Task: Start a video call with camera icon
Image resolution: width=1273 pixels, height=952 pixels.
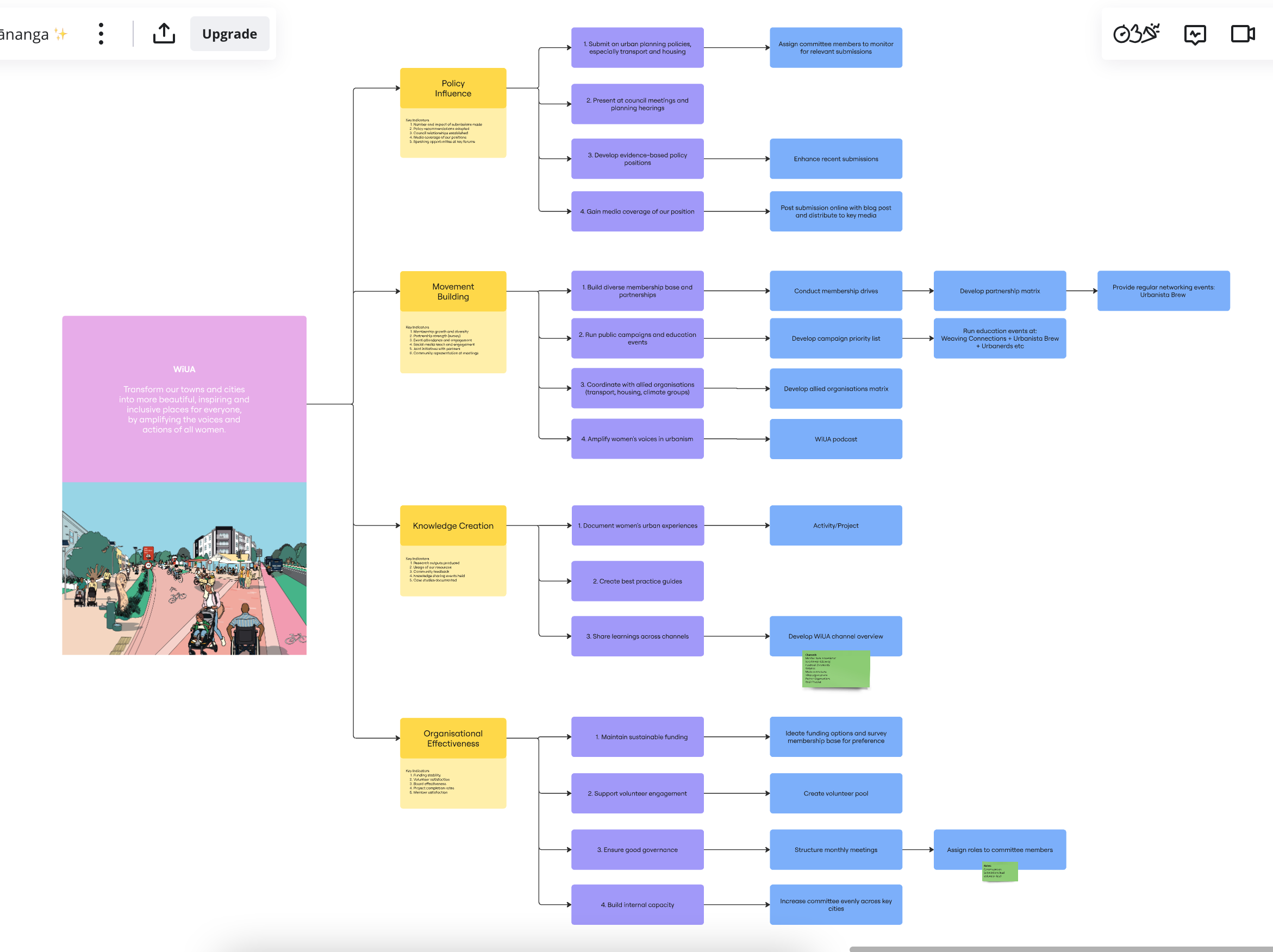Action: 1243,34
